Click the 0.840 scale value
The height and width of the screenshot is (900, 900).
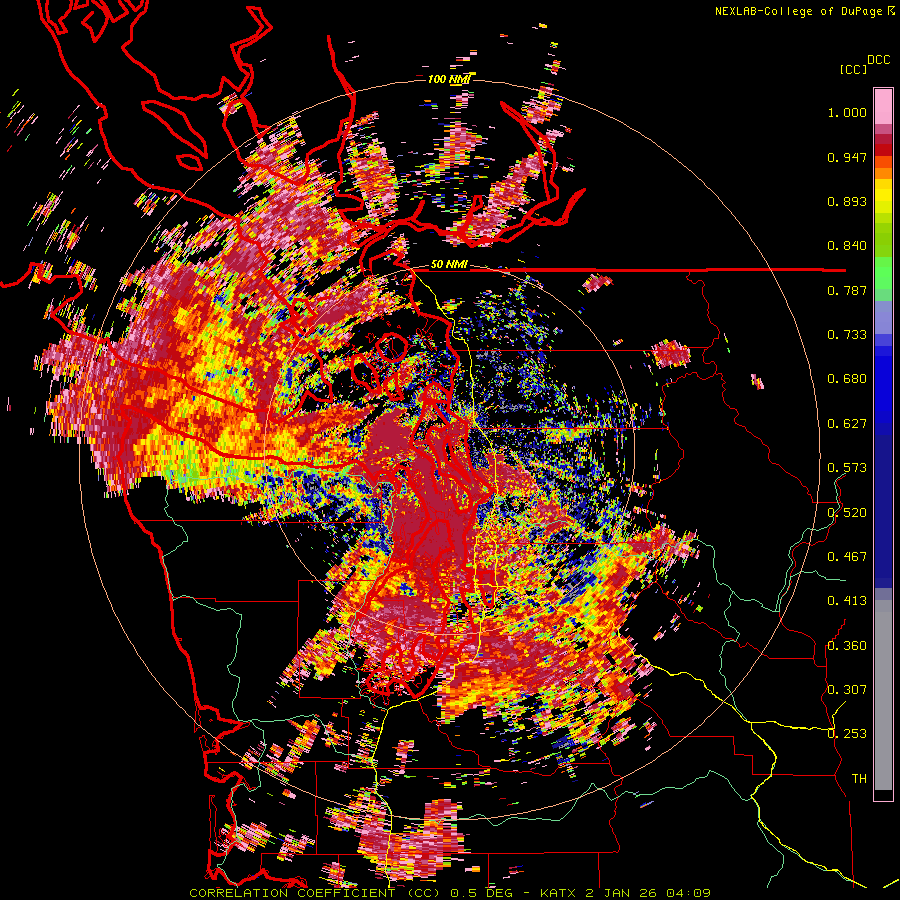[847, 246]
